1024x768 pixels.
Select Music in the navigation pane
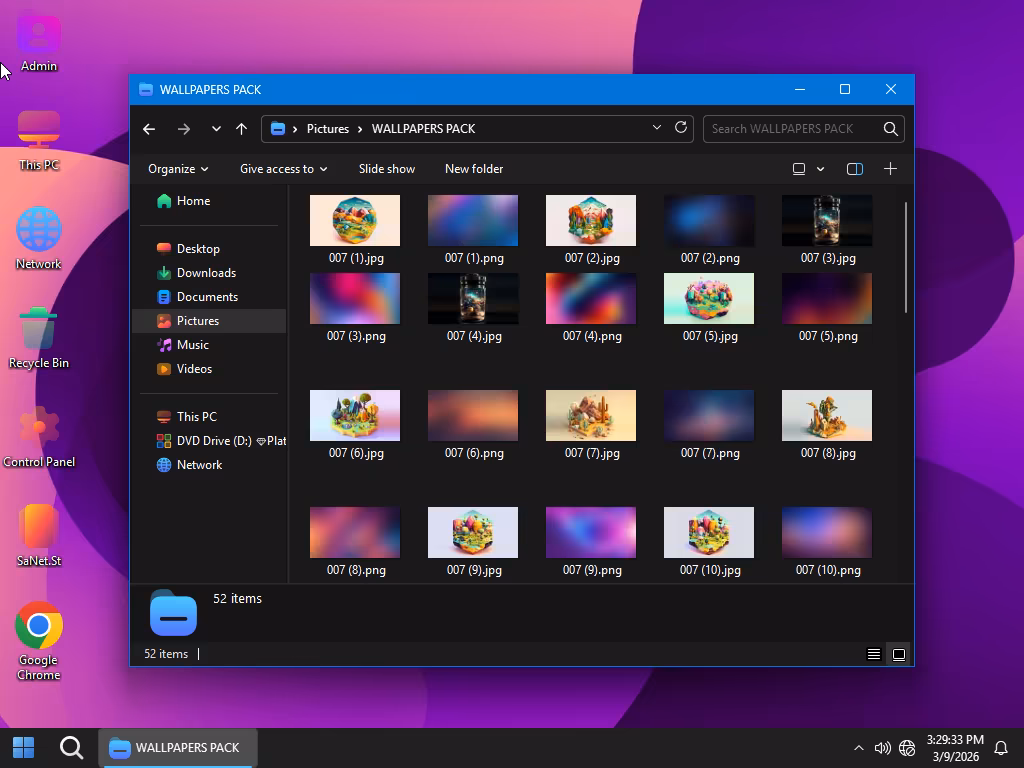pos(192,345)
